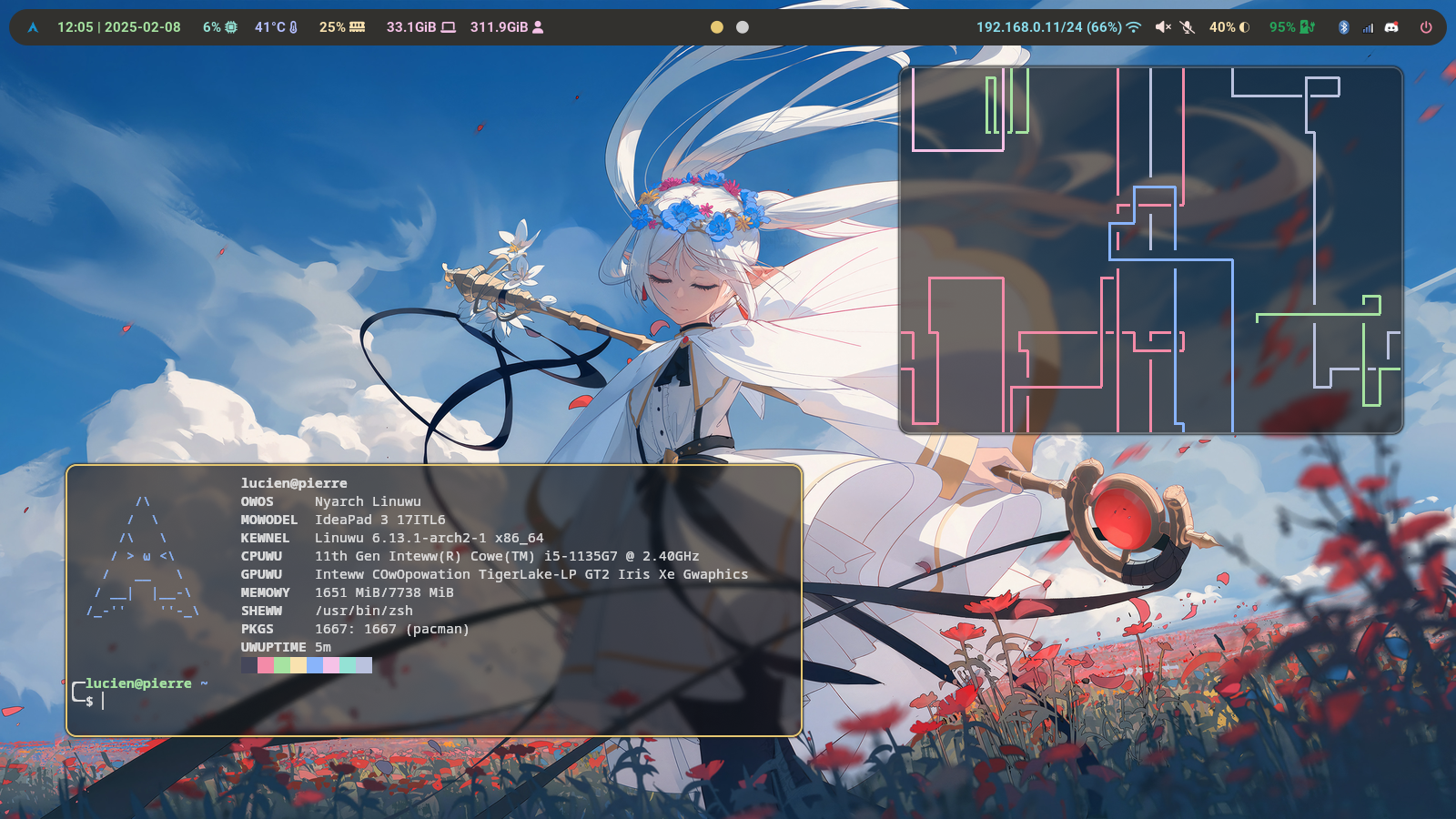Focus the pipes animation terminal window

click(1151, 250)
